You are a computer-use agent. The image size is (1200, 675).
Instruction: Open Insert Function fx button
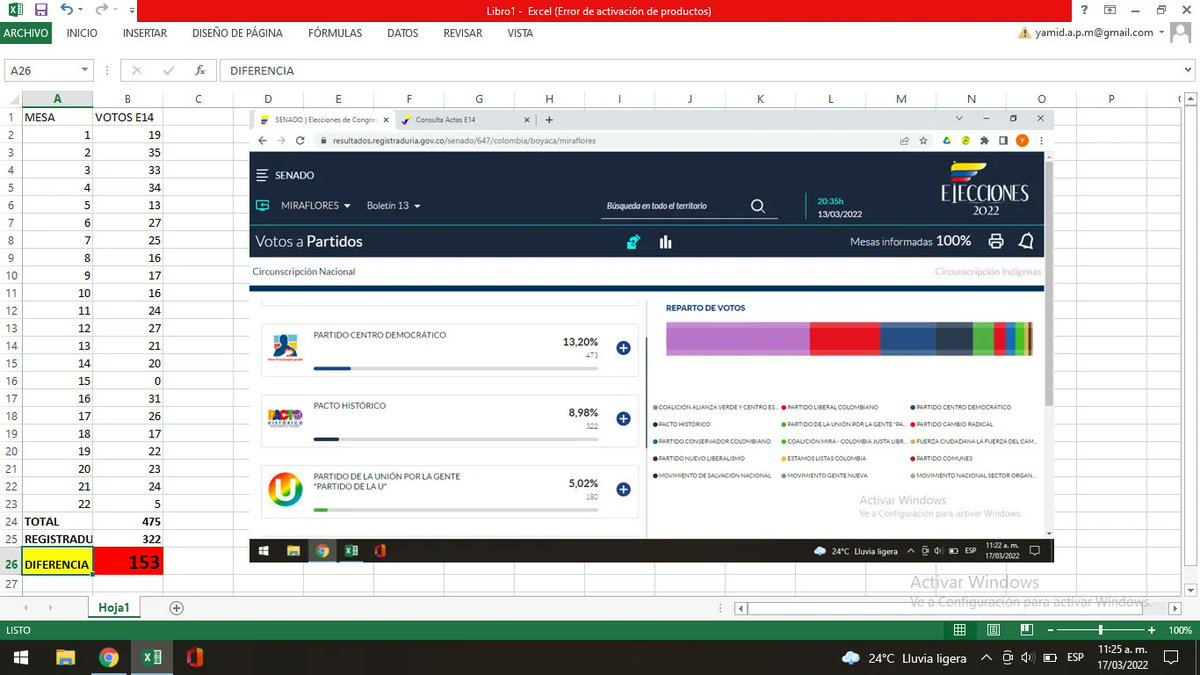[200, 71]
